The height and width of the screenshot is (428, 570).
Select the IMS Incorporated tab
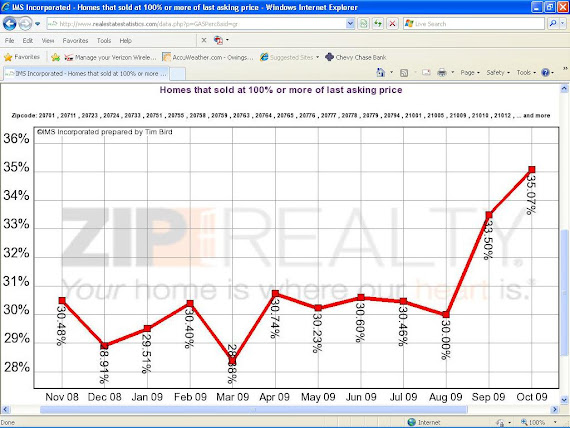tap(85, 73)
